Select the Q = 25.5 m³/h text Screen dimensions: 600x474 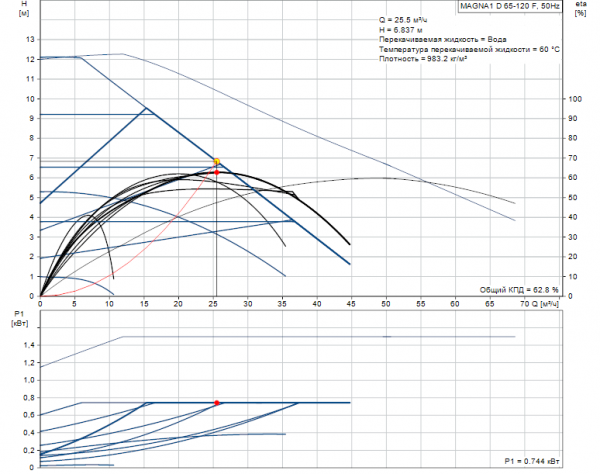pos(403,20)
